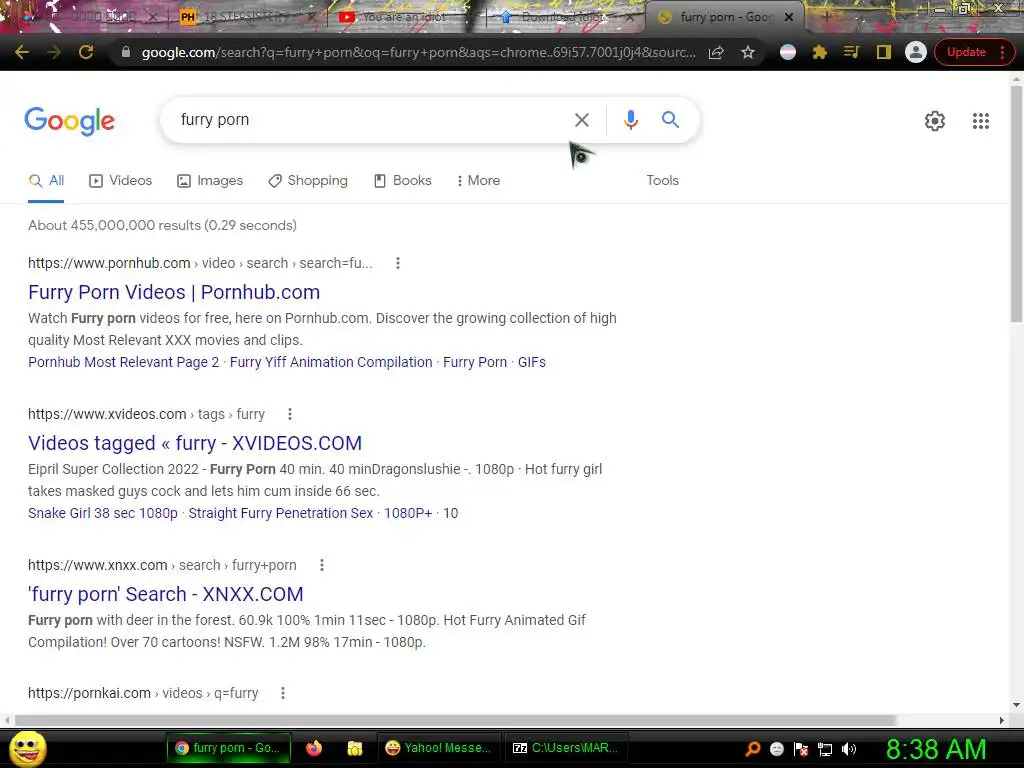Go back to the previous page in Chrome
The height and width of the screenshot is (768, 1024).
point(21,52)
